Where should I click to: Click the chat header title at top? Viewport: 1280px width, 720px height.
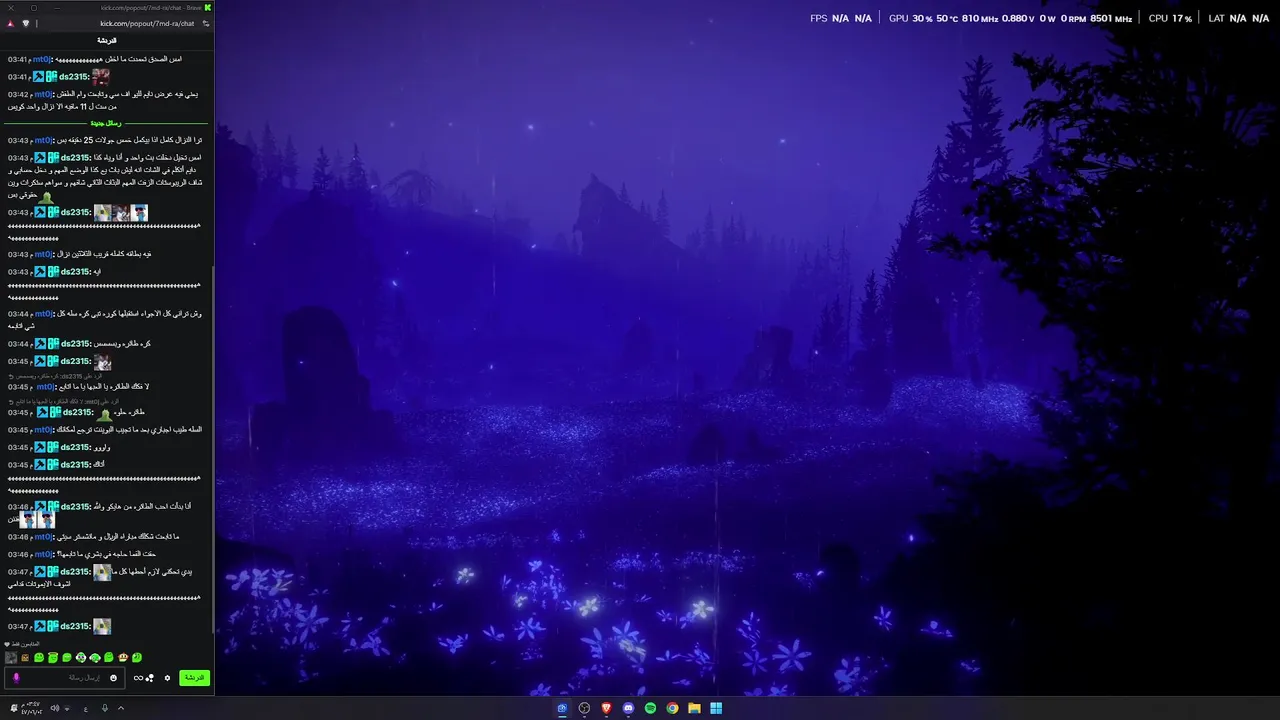tap(107, 40)
